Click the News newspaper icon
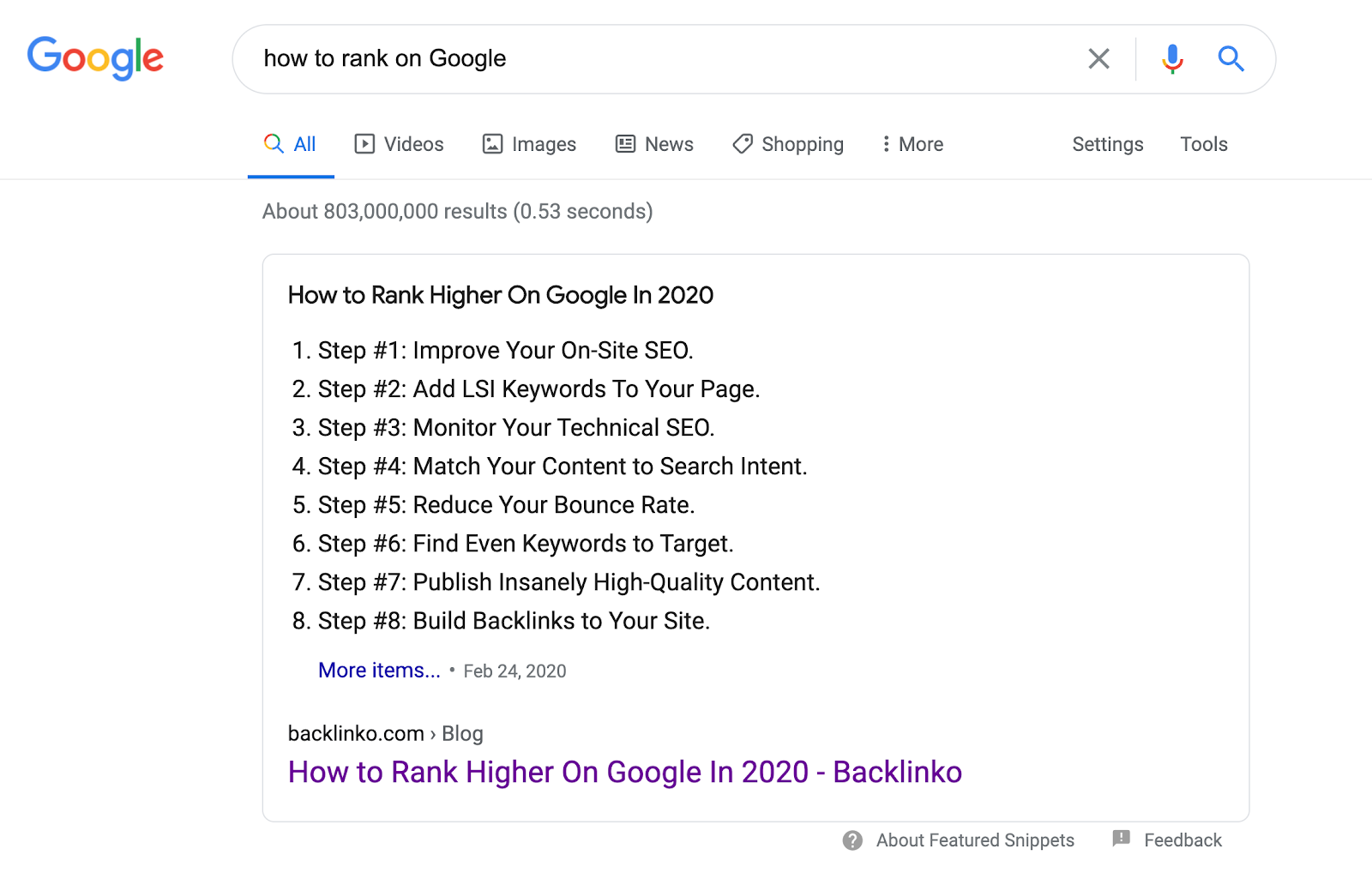The height and width of the screenshot is (873, 1372). [626, 144]
